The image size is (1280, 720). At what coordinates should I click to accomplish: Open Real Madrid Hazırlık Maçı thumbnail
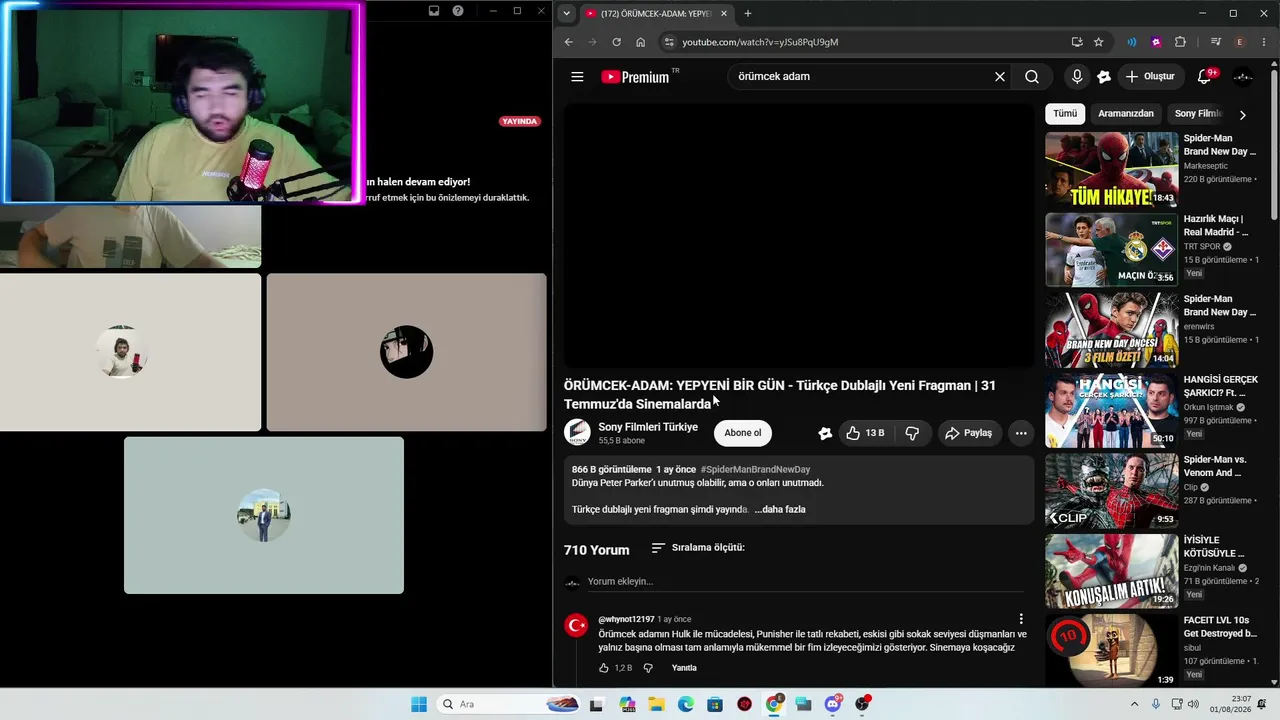1112,250
